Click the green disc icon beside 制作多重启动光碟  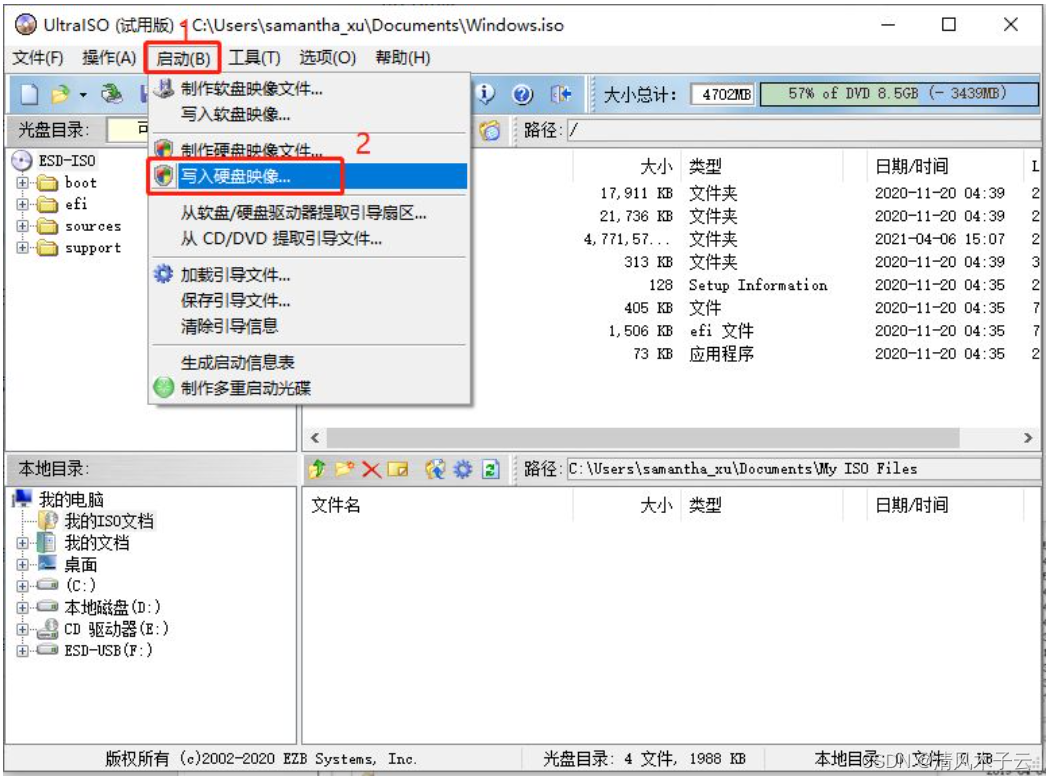click(164, 387)
